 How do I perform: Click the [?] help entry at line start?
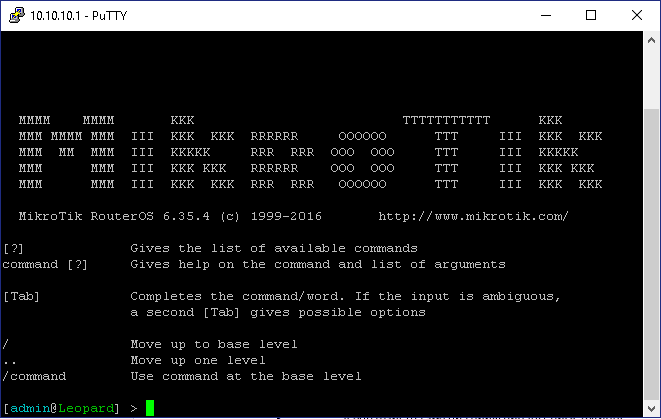(x=13, y=248)
